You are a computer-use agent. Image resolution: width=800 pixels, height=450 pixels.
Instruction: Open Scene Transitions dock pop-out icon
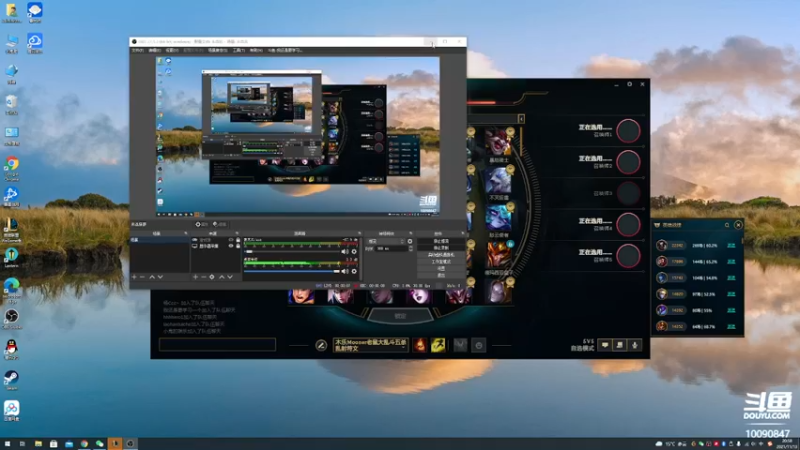tap(410, 233)
